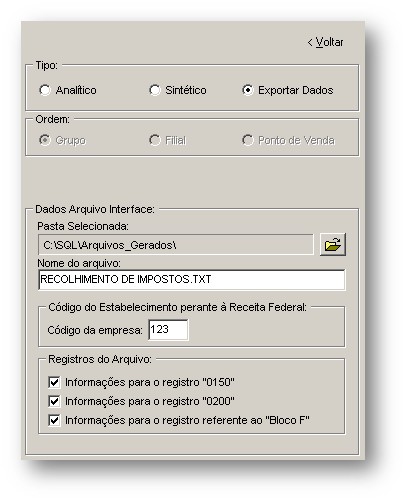This screenshot has width=407, height=502.
Task: Click the Dados Arquivo Interface group title
Action: click(95, 209)
